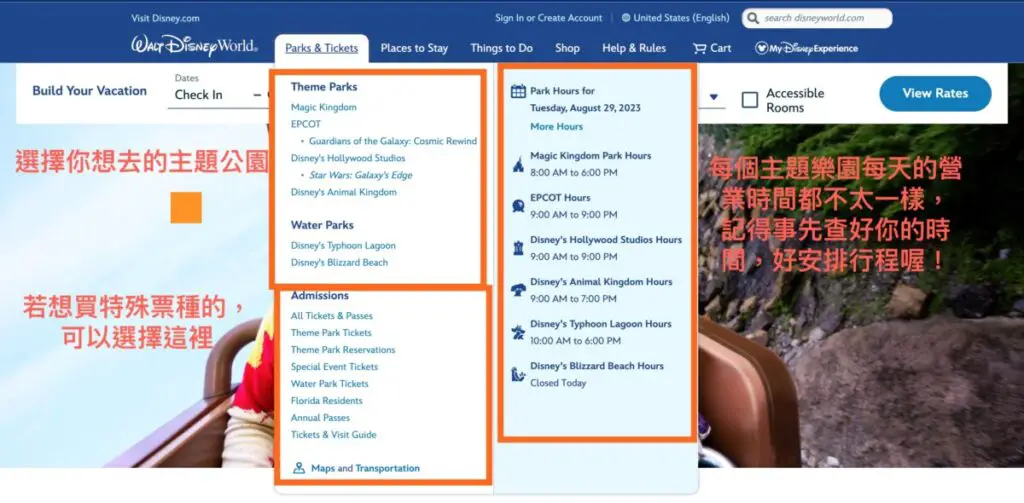The width and height of the screenshot is (1024, 503).
Task: Open the Check In date picker
Action: coord(199,95)
